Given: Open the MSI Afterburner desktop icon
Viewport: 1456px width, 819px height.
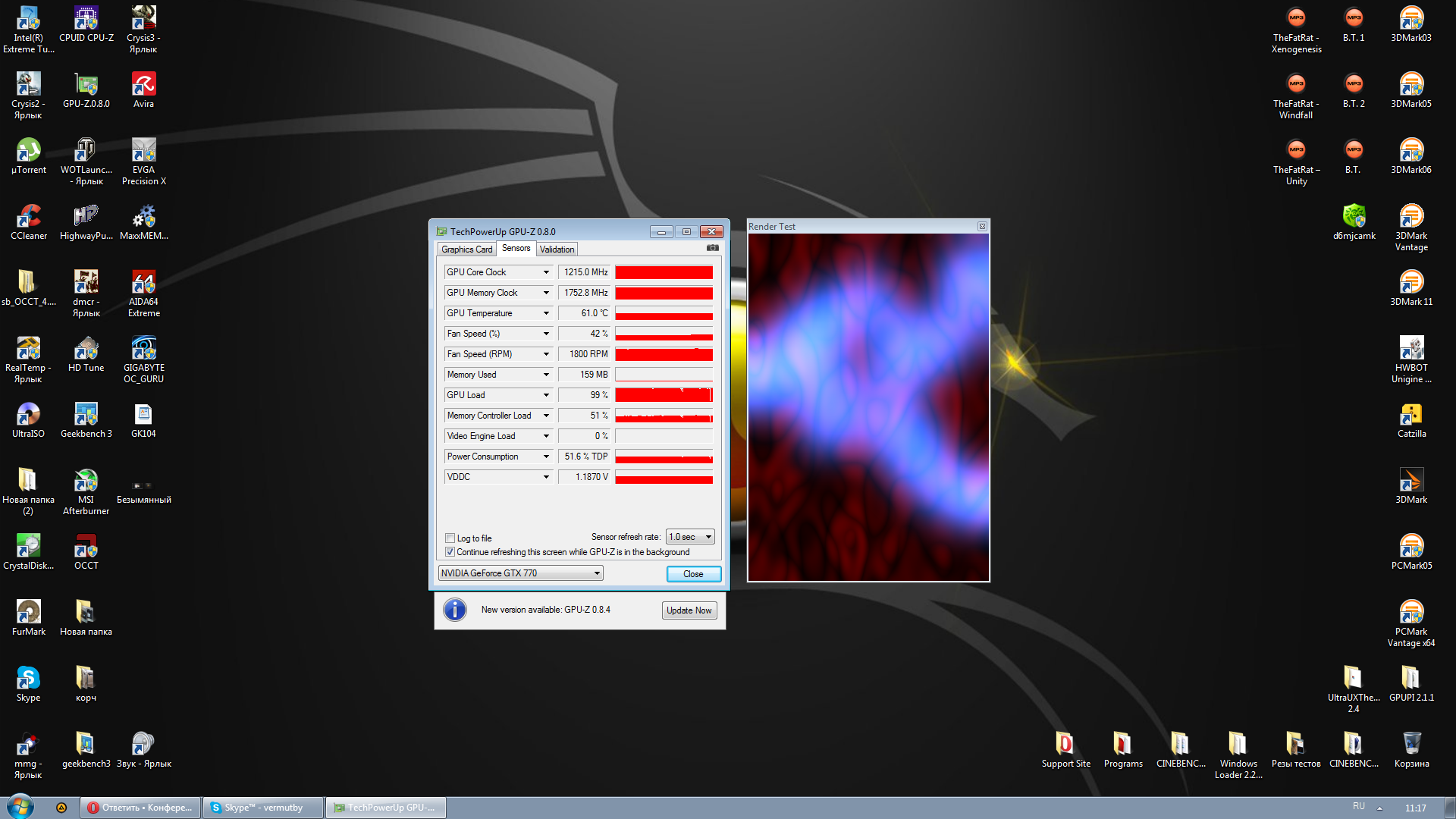Looking at the screenshot, I should [x=86, y=482].
